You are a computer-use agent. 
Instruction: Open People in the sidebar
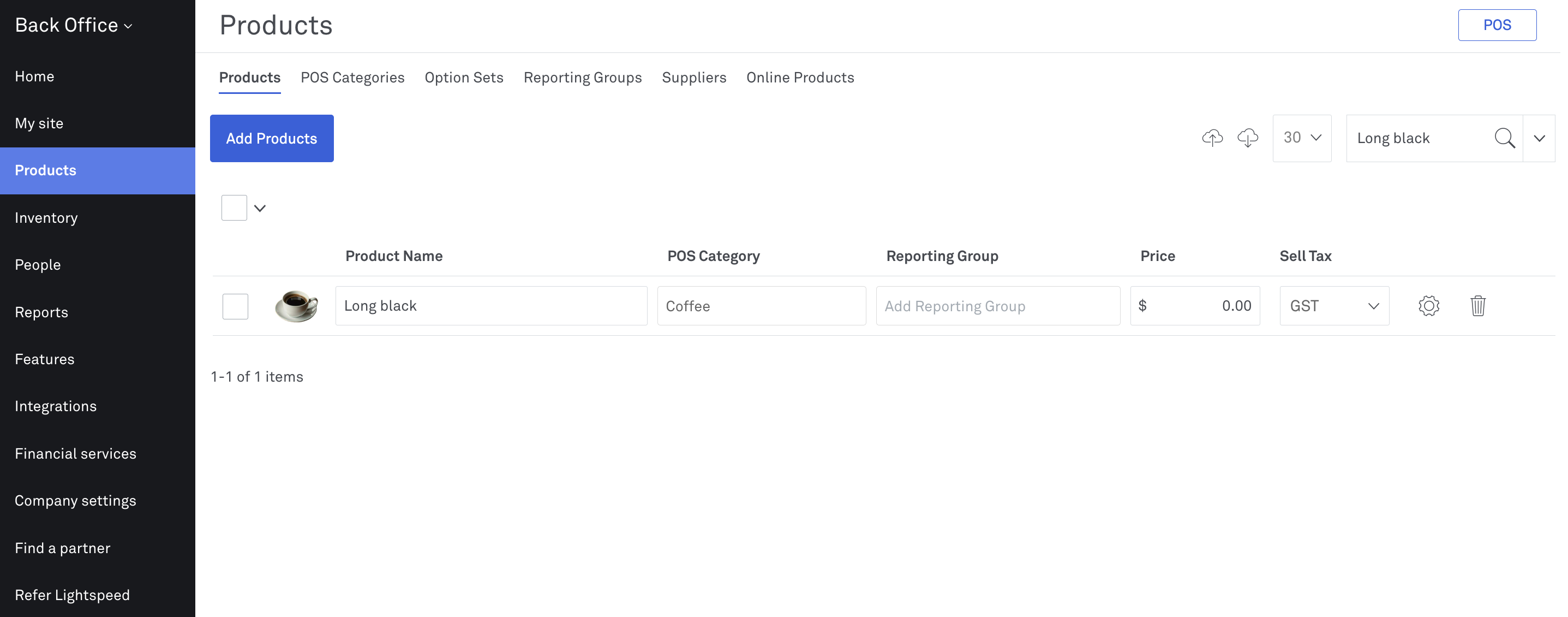coord(98,265)
